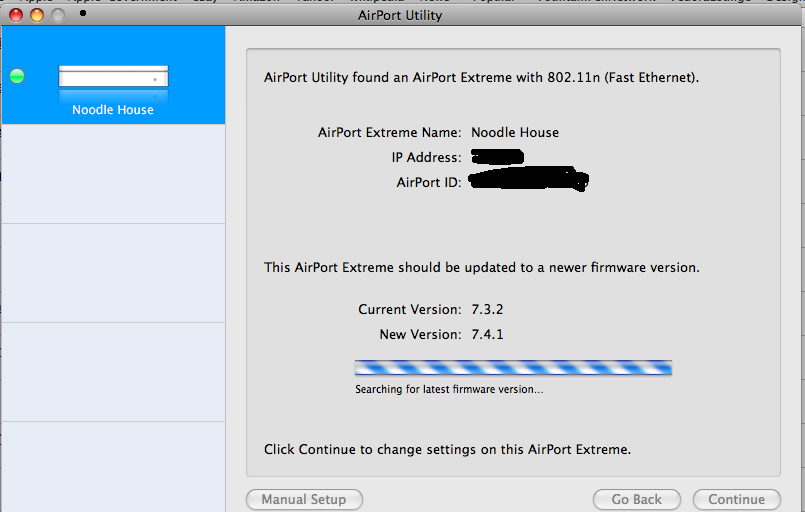Click the firmware update recommendation message
Viewport: 805px width, 512px height.
pyautogui.click(x=482, y=267)
